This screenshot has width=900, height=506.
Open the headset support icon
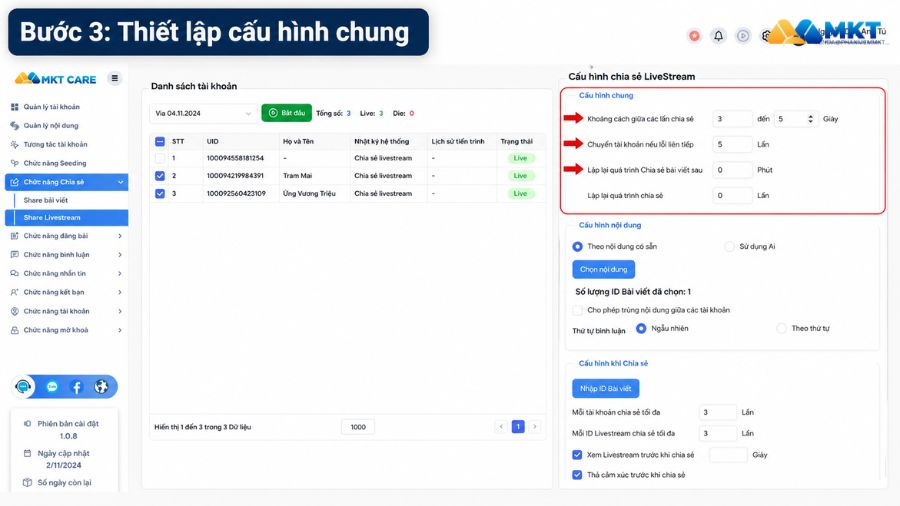pyautogui.click(x=24, y=387)
